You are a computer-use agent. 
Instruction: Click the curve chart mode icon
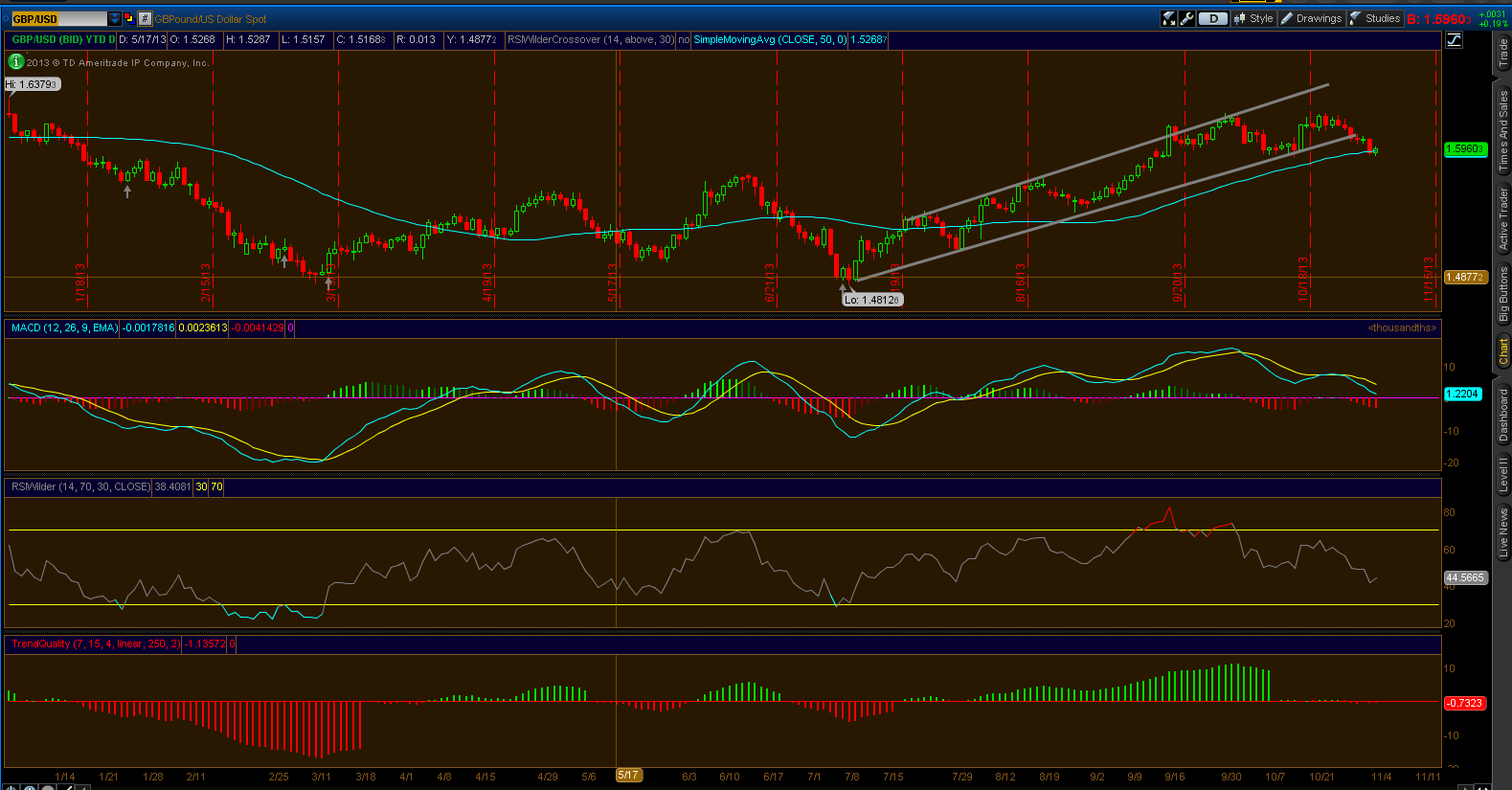tap(1455, 39)
